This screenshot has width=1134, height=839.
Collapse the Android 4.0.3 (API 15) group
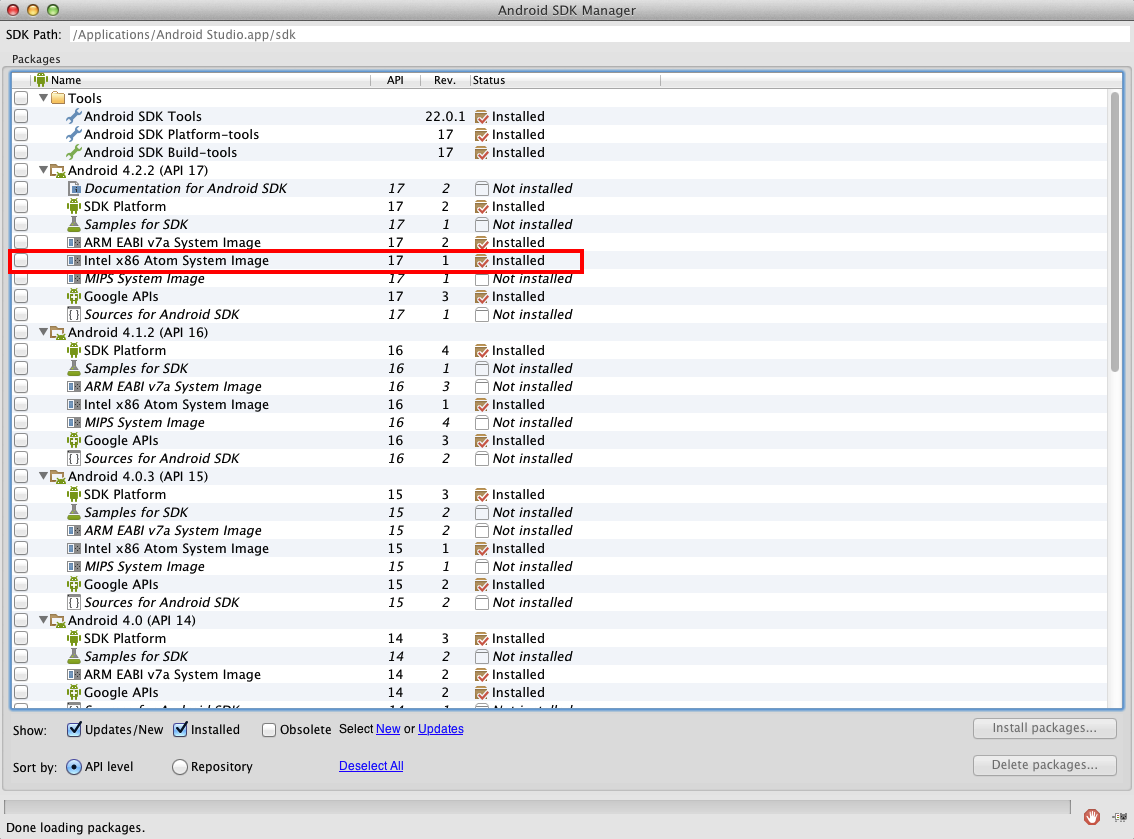[x=43, y=476]
